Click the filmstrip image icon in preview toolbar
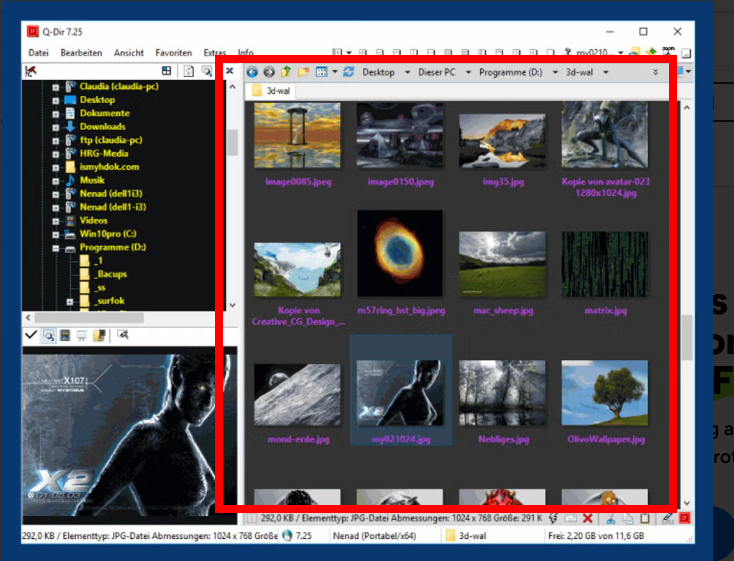 tap(65, 335)
